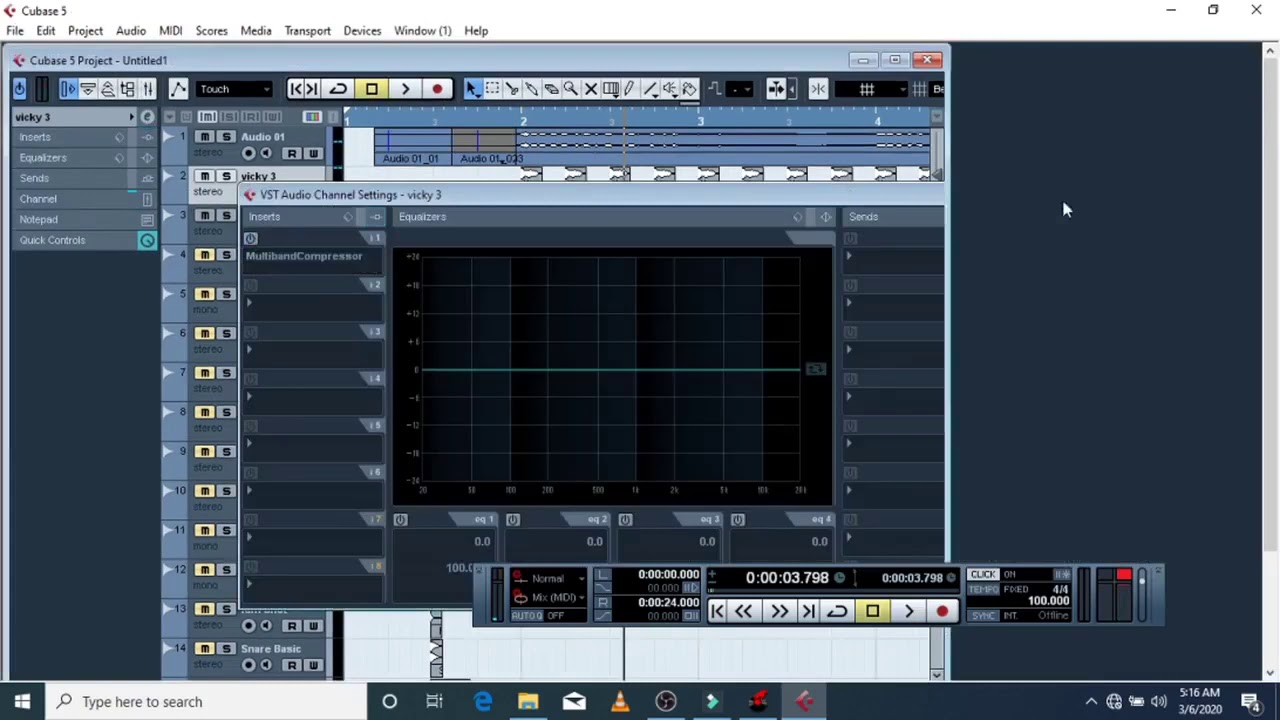
Task: Open the Audio menu
Action: click(130, 31)
